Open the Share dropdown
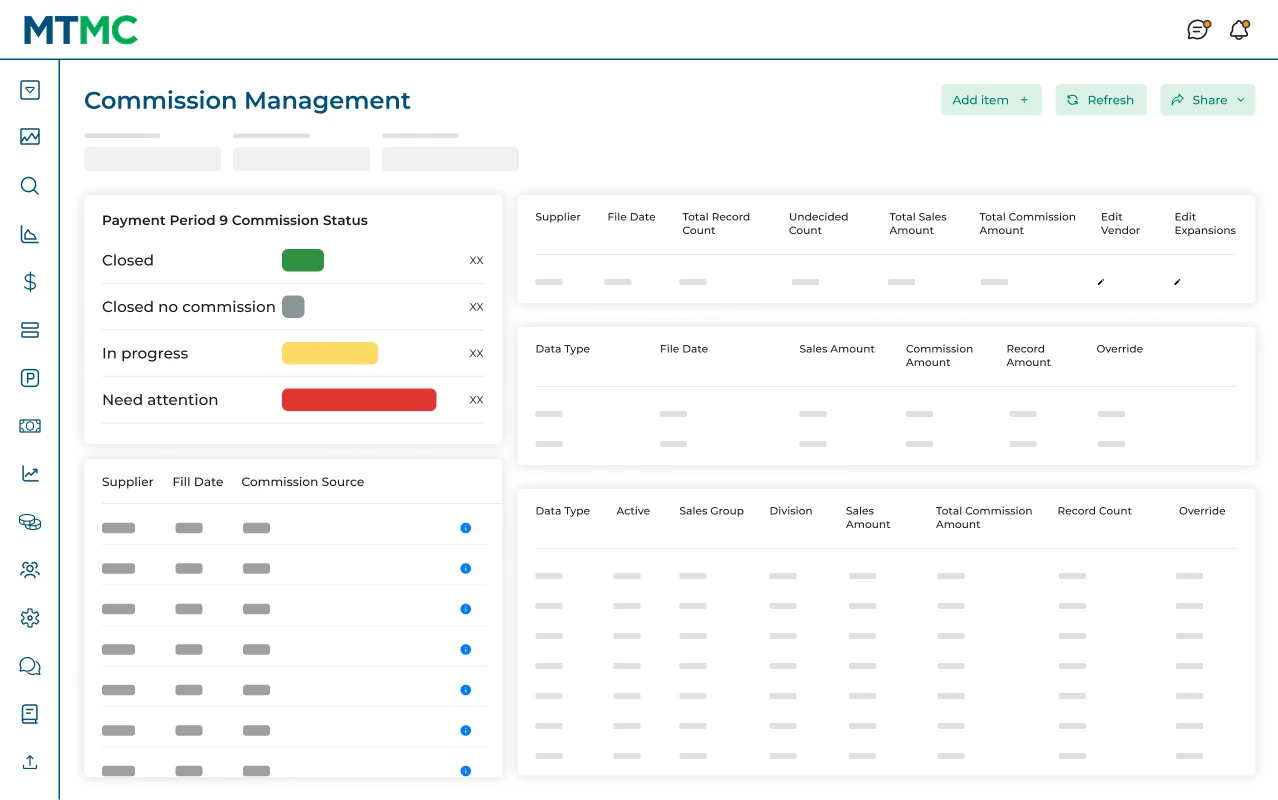 click(x=1208, y=100)
